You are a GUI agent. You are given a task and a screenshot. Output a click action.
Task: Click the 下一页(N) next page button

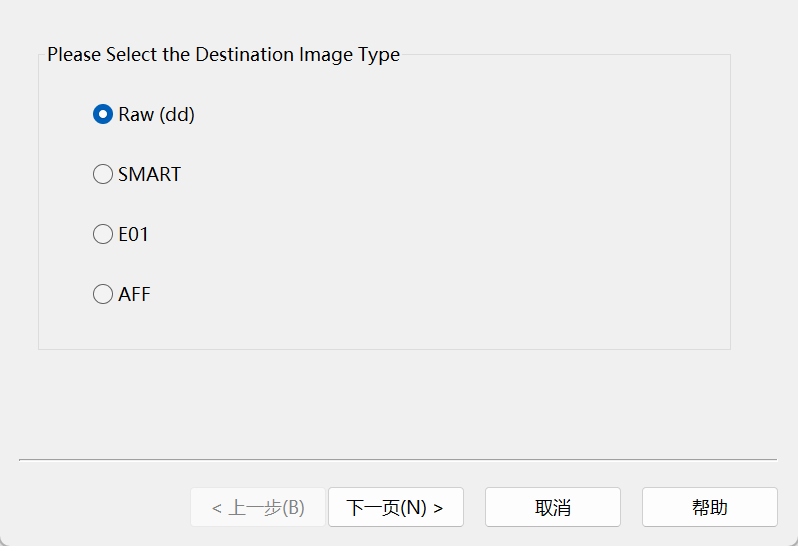click(x=396, y=507)
